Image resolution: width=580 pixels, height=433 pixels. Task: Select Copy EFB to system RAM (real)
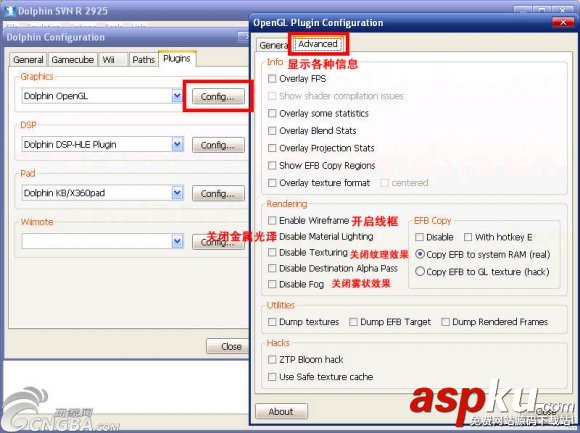point(420,254)
